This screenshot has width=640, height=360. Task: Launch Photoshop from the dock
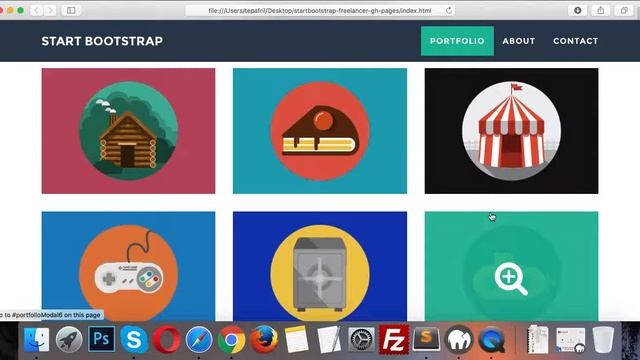click(x=101, y=339)
